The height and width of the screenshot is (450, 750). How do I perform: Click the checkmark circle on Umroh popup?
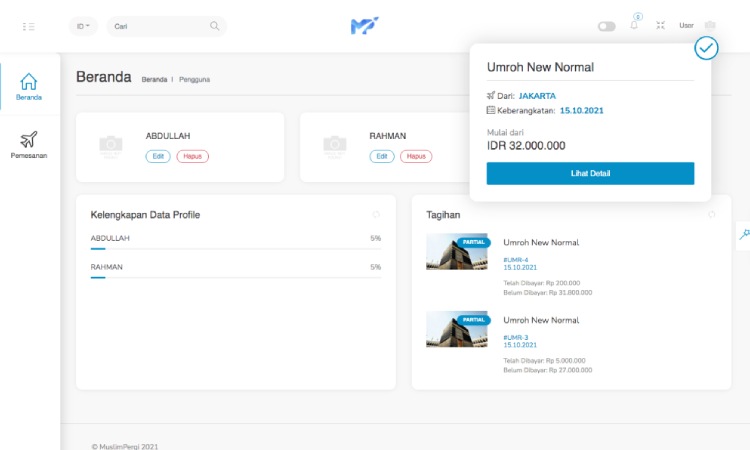pos(706,48)
